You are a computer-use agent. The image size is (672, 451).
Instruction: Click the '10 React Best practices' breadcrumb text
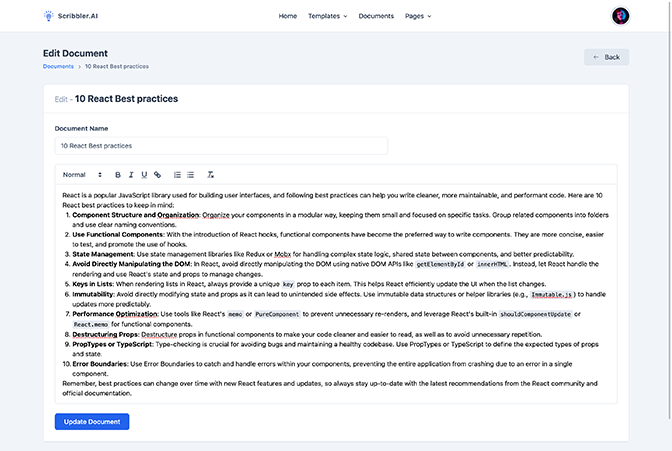117,66
